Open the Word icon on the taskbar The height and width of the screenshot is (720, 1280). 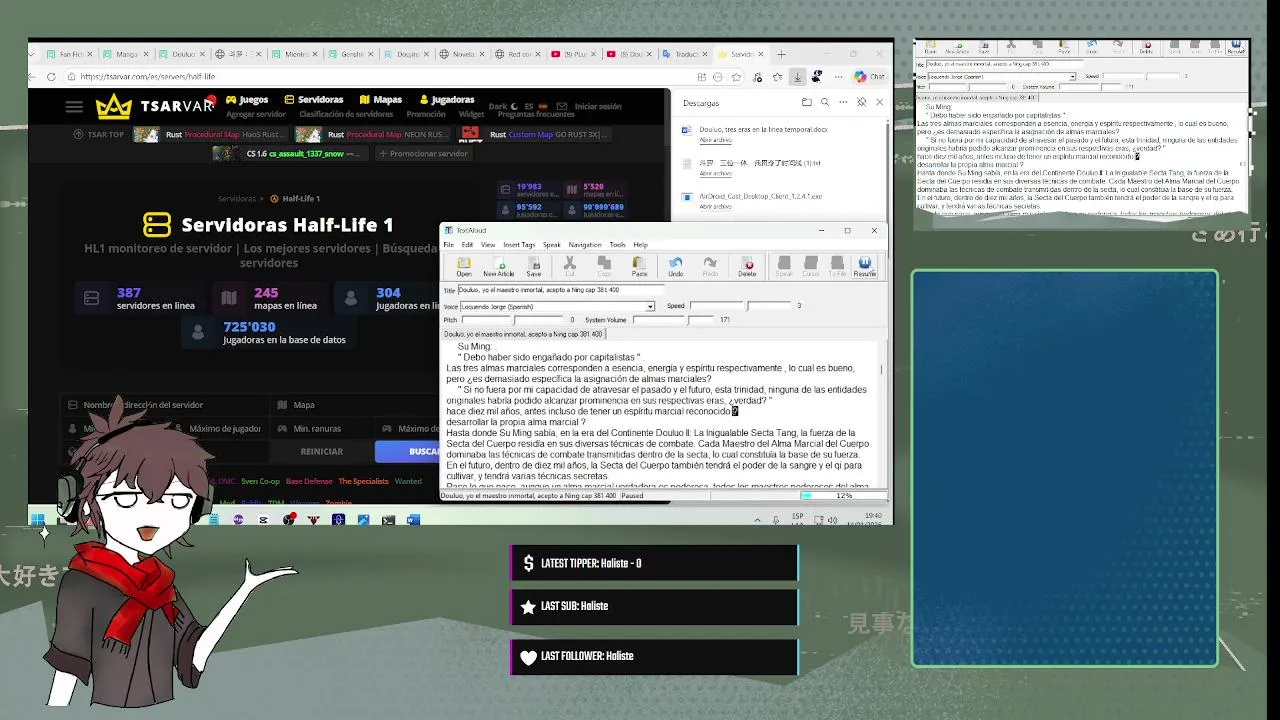pyautogui.click(x=413, y=519)
